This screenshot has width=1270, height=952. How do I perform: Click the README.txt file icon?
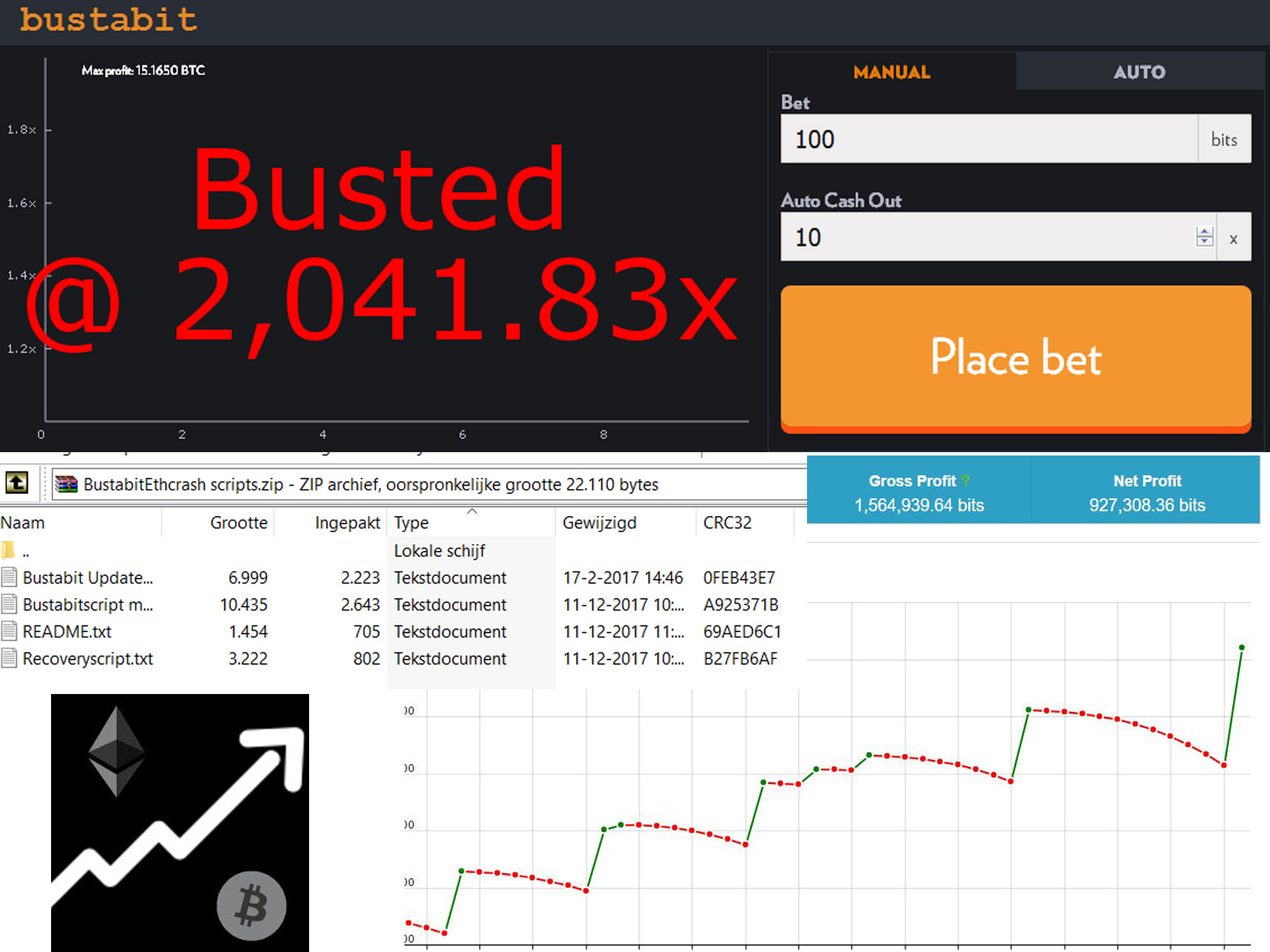(9, 631)
